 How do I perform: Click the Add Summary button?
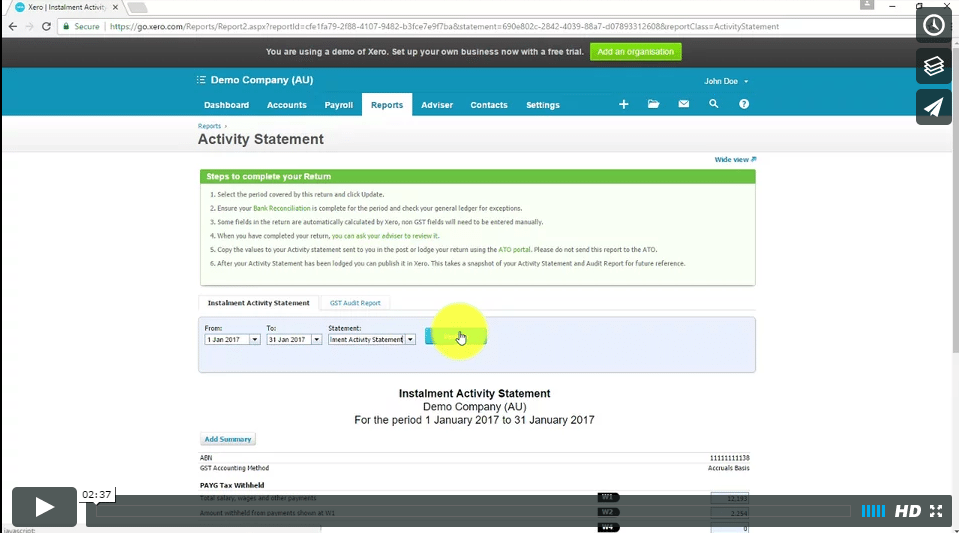(228, 439)
